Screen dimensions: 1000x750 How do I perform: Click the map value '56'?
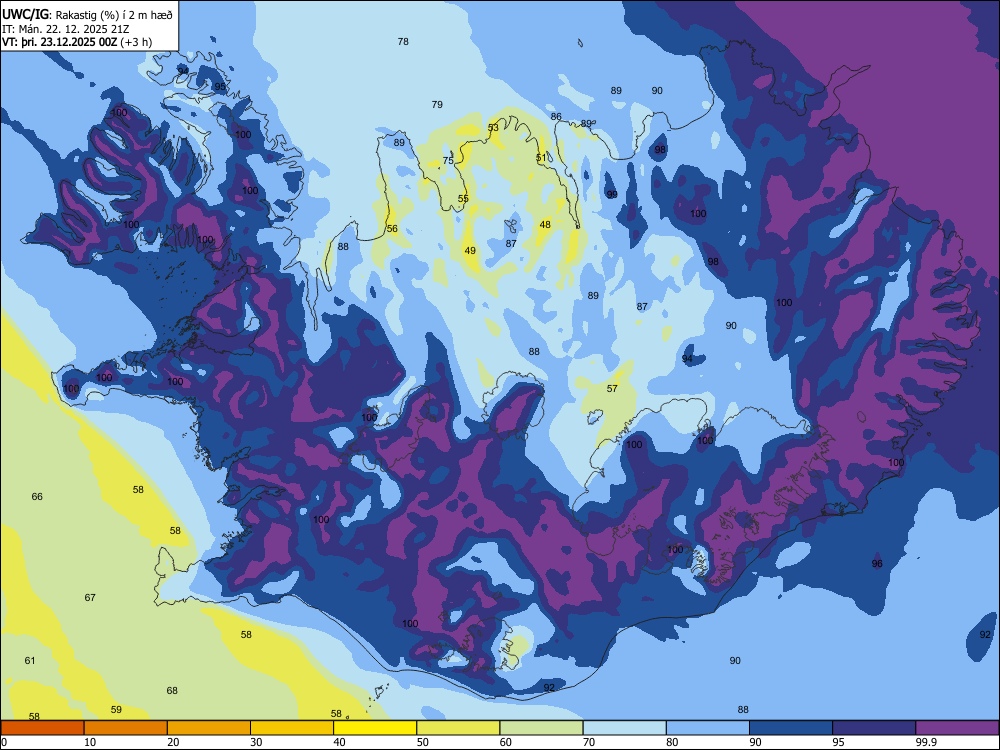click(392, 228)
